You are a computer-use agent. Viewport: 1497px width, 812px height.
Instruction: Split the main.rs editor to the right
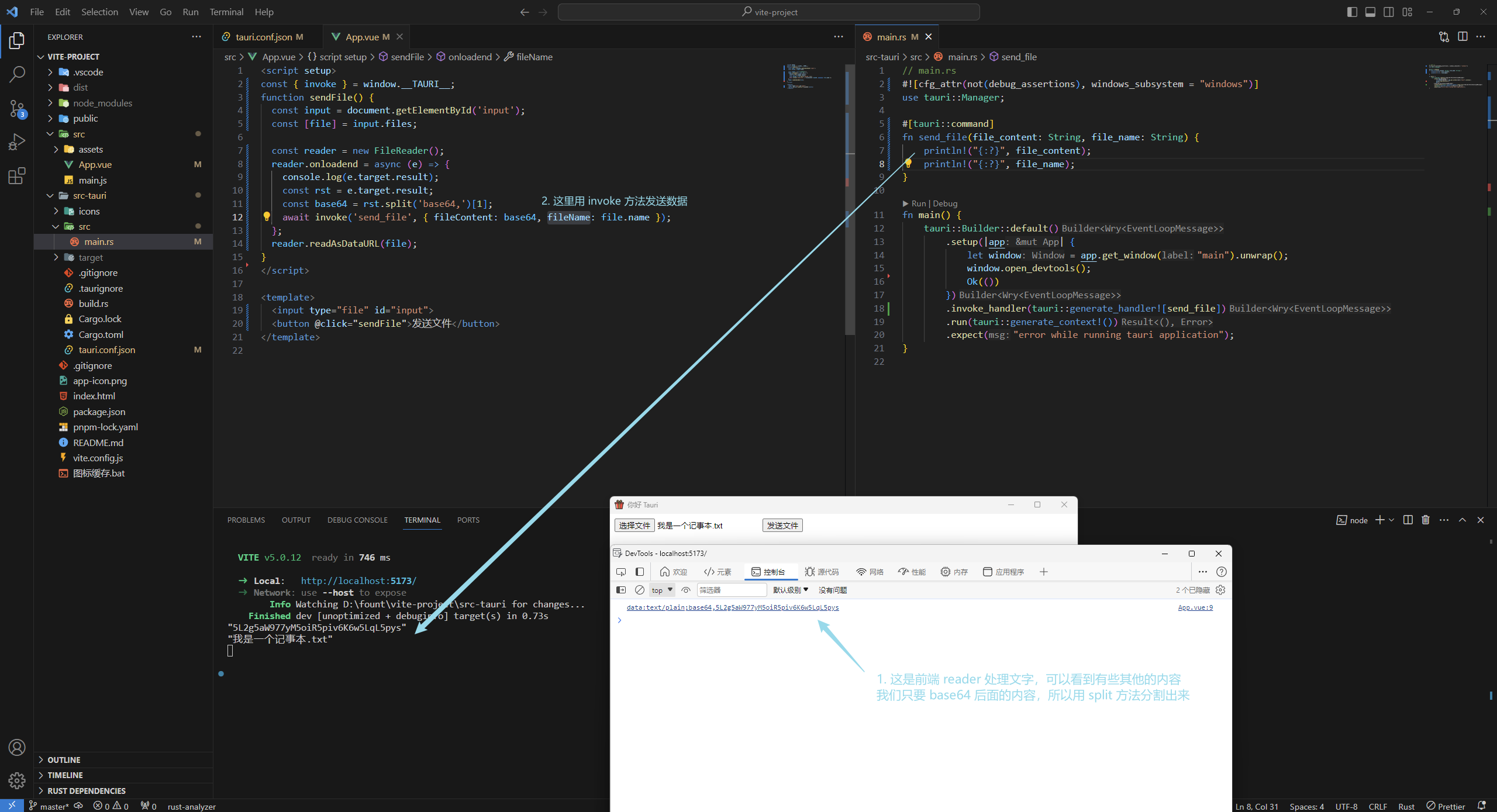pyautogui.click(x=1462, y=37)
